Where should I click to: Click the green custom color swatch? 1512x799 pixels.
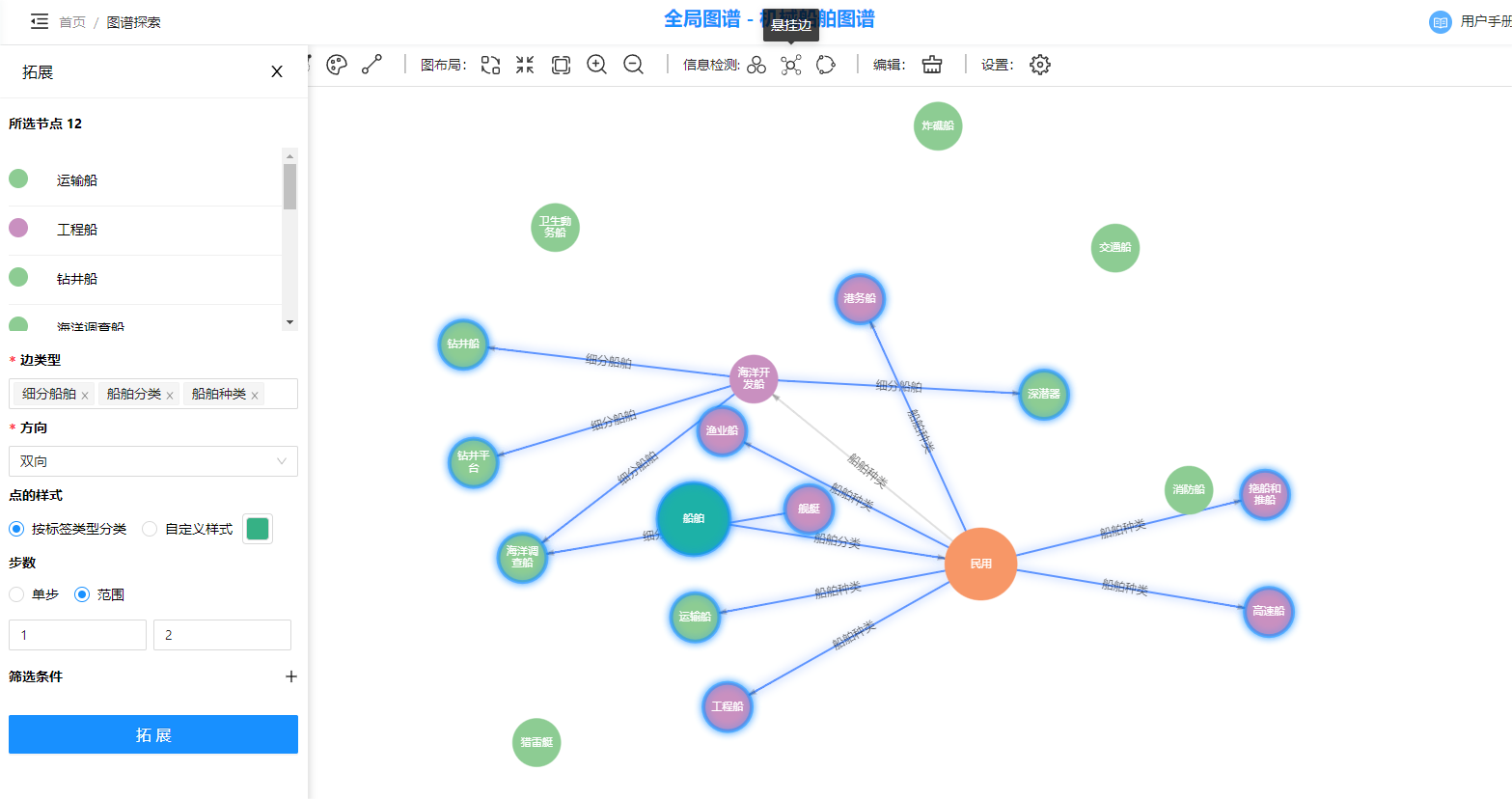[258, 529]
